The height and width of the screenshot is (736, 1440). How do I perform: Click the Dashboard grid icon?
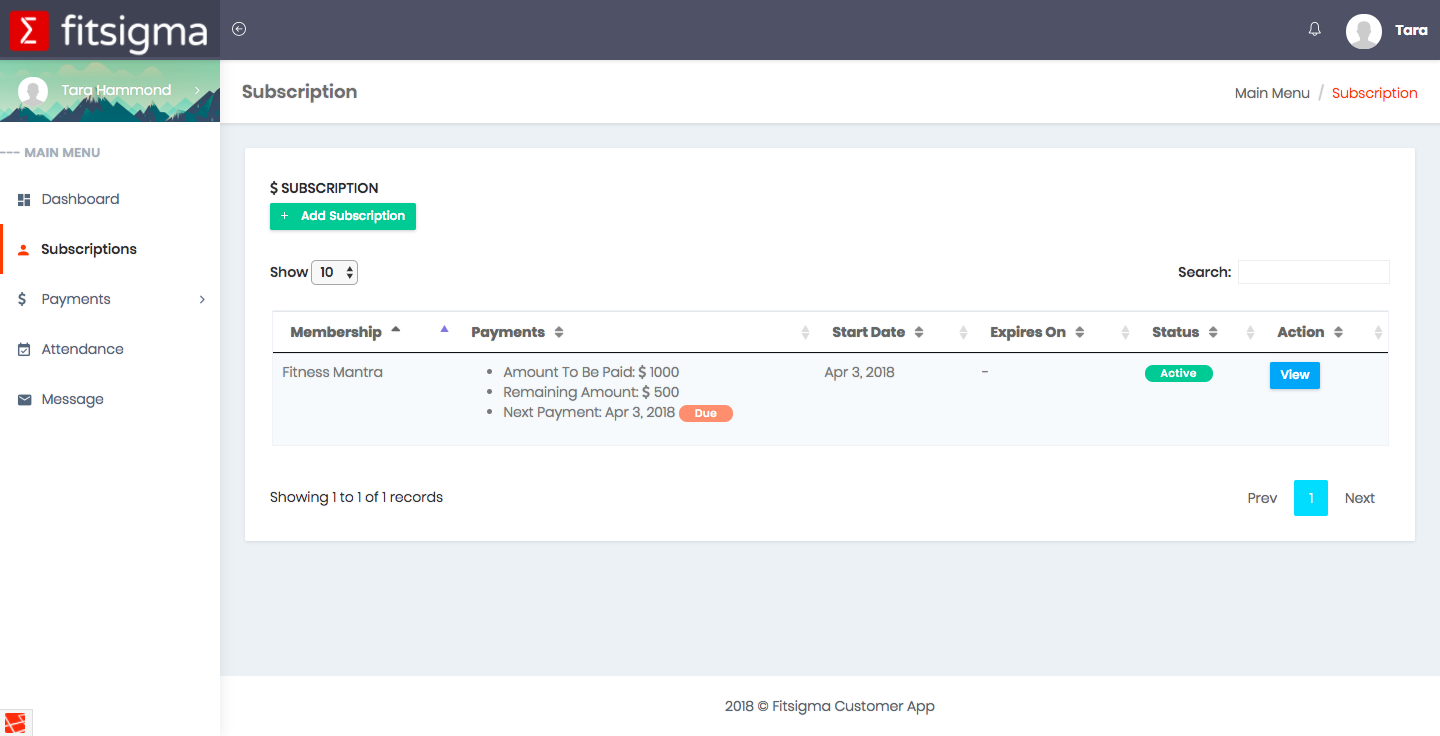tap(24, 200)
